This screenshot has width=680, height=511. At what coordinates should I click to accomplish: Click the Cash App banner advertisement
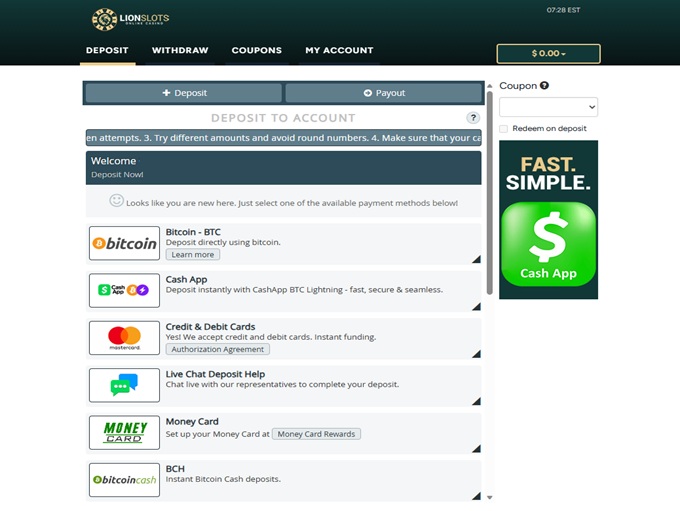click(x=548, y=219)
